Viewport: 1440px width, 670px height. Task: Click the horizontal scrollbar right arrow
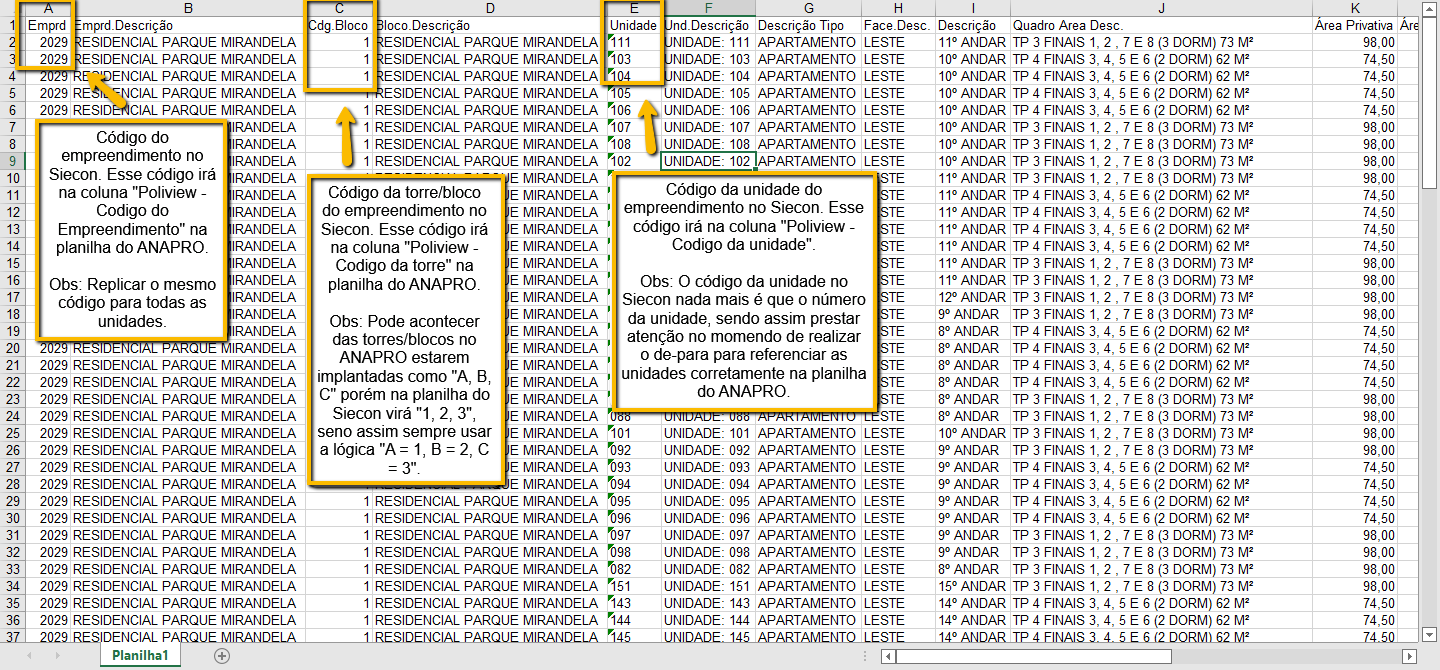[1410, 656]
